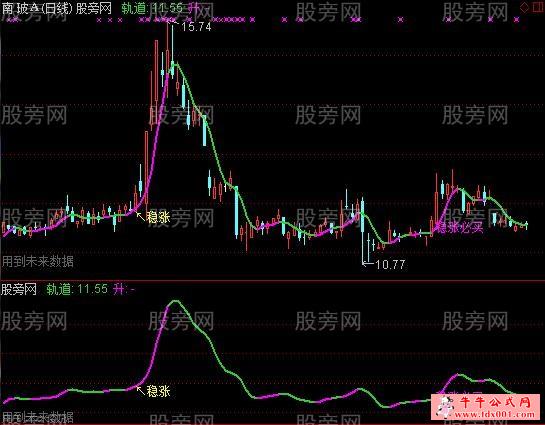Click the cartoon cow mascot icon

(445, 406)
